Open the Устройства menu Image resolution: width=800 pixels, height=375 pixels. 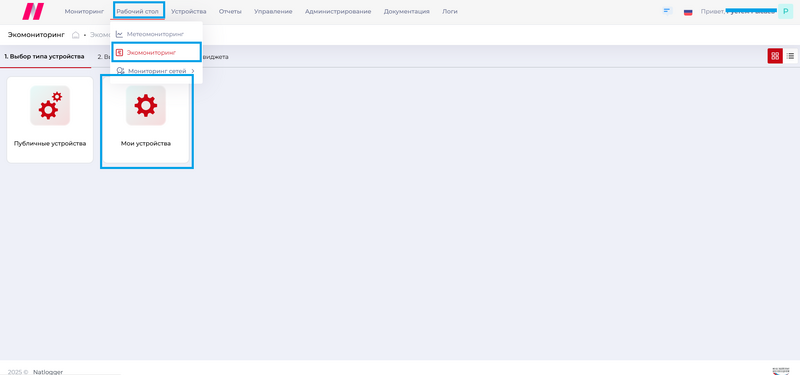189,11
